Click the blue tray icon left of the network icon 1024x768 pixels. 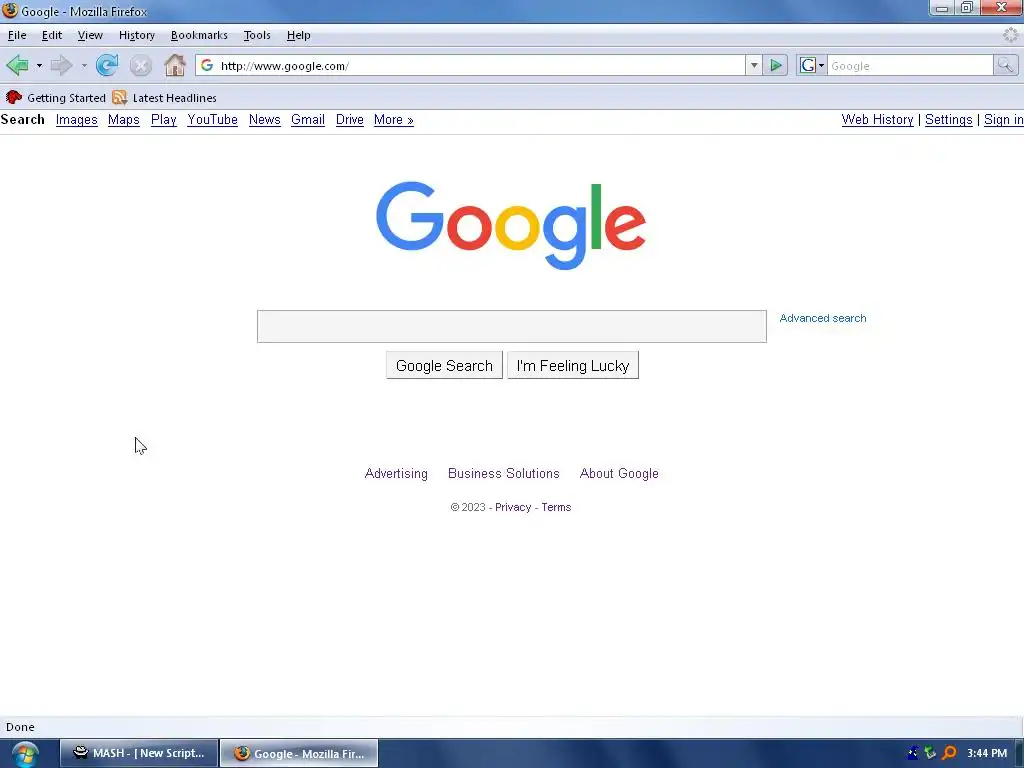tap(913, 754)
